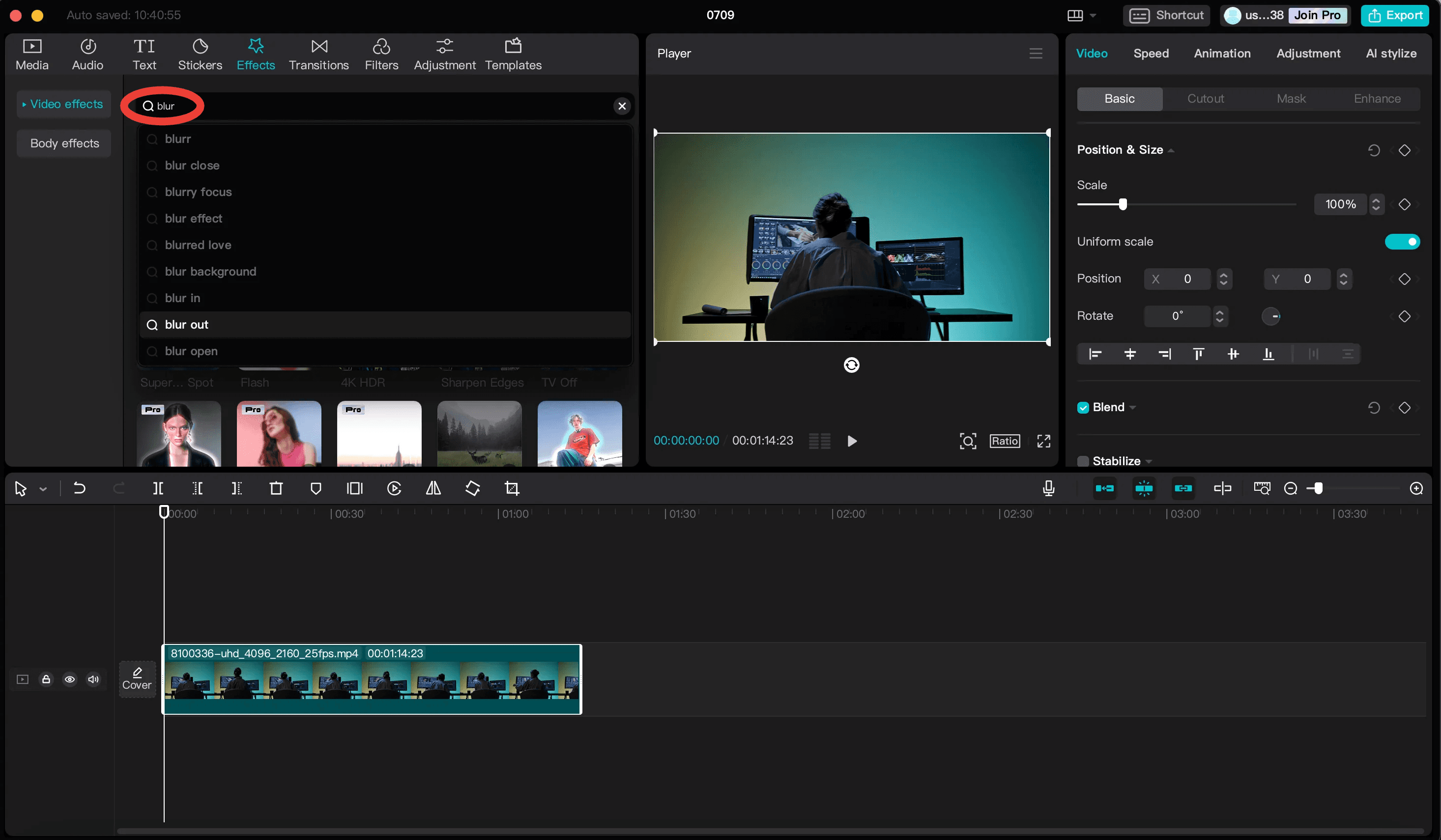Viewport: 1441px width, 840px height.
Task: Click the Rotate clip icon in timeline toolbar
Action: [473, 488]
